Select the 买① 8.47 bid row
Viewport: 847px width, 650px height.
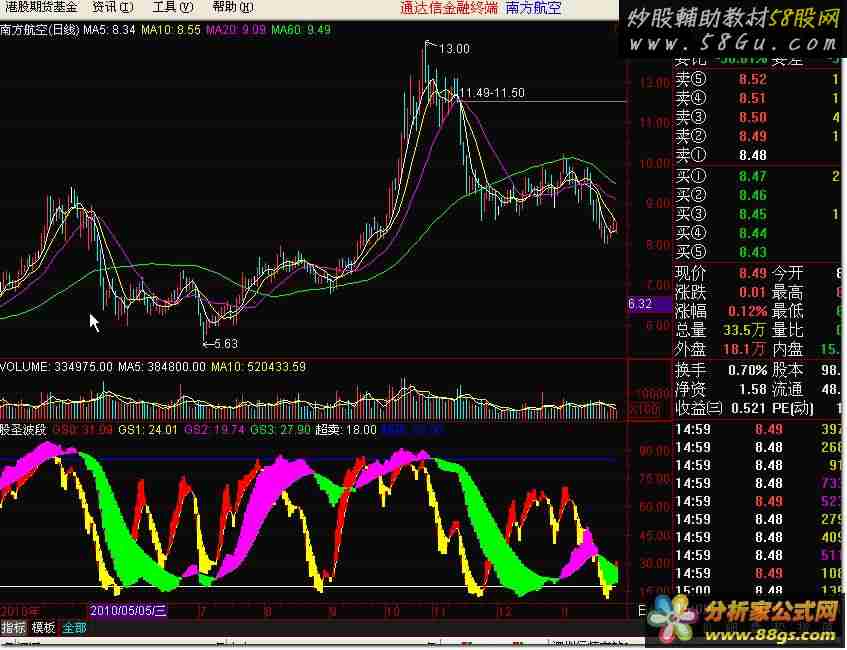pos(757,176)
